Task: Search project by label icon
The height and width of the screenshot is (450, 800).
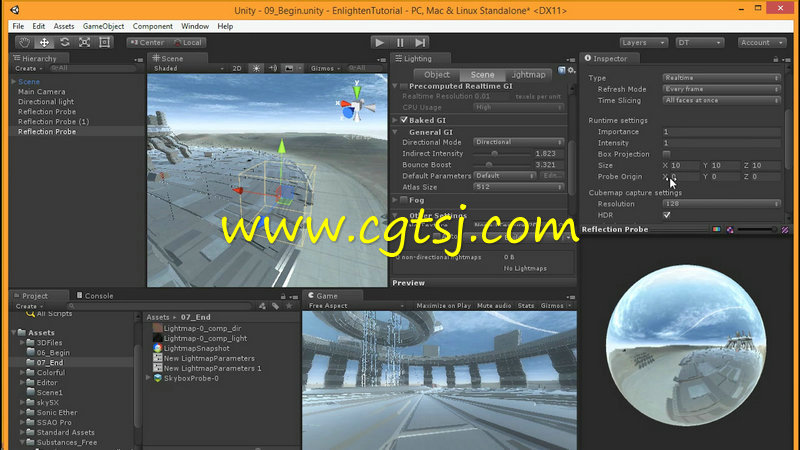Action: [276, 306]
